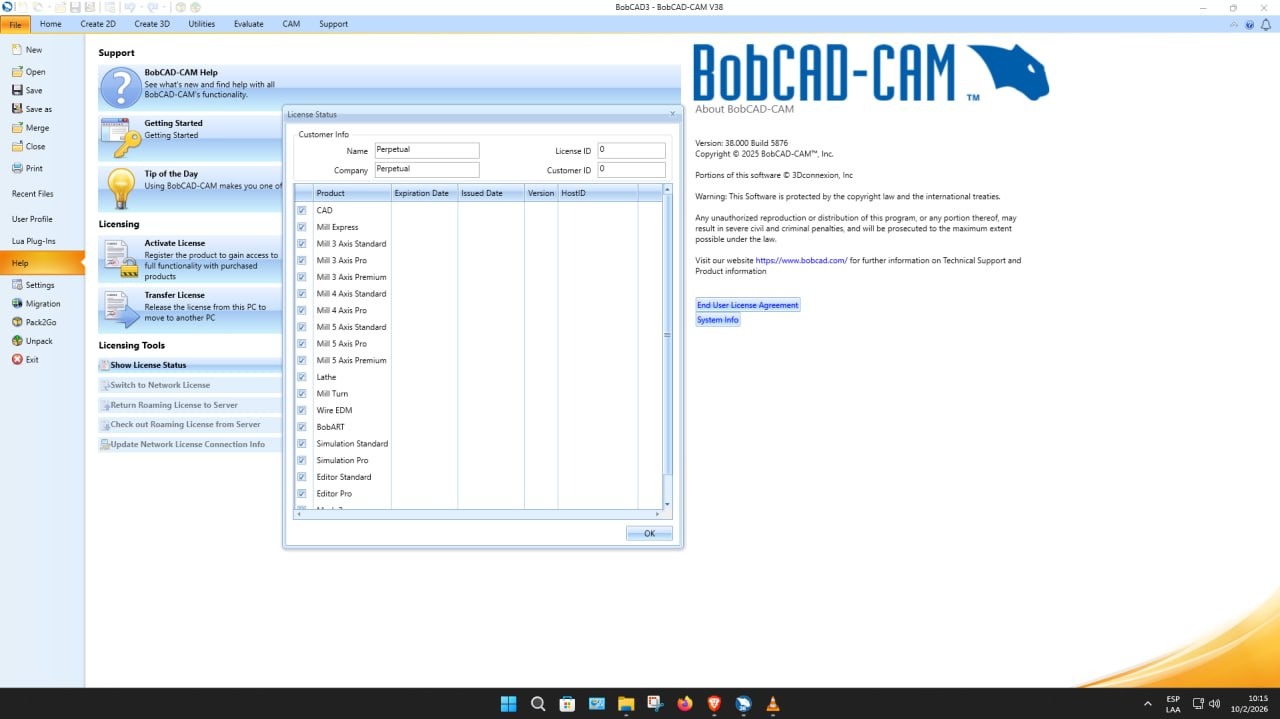The image size is (1280, 719).
Task: Click OK in License Status dialog
Action: tap(649, 533)
